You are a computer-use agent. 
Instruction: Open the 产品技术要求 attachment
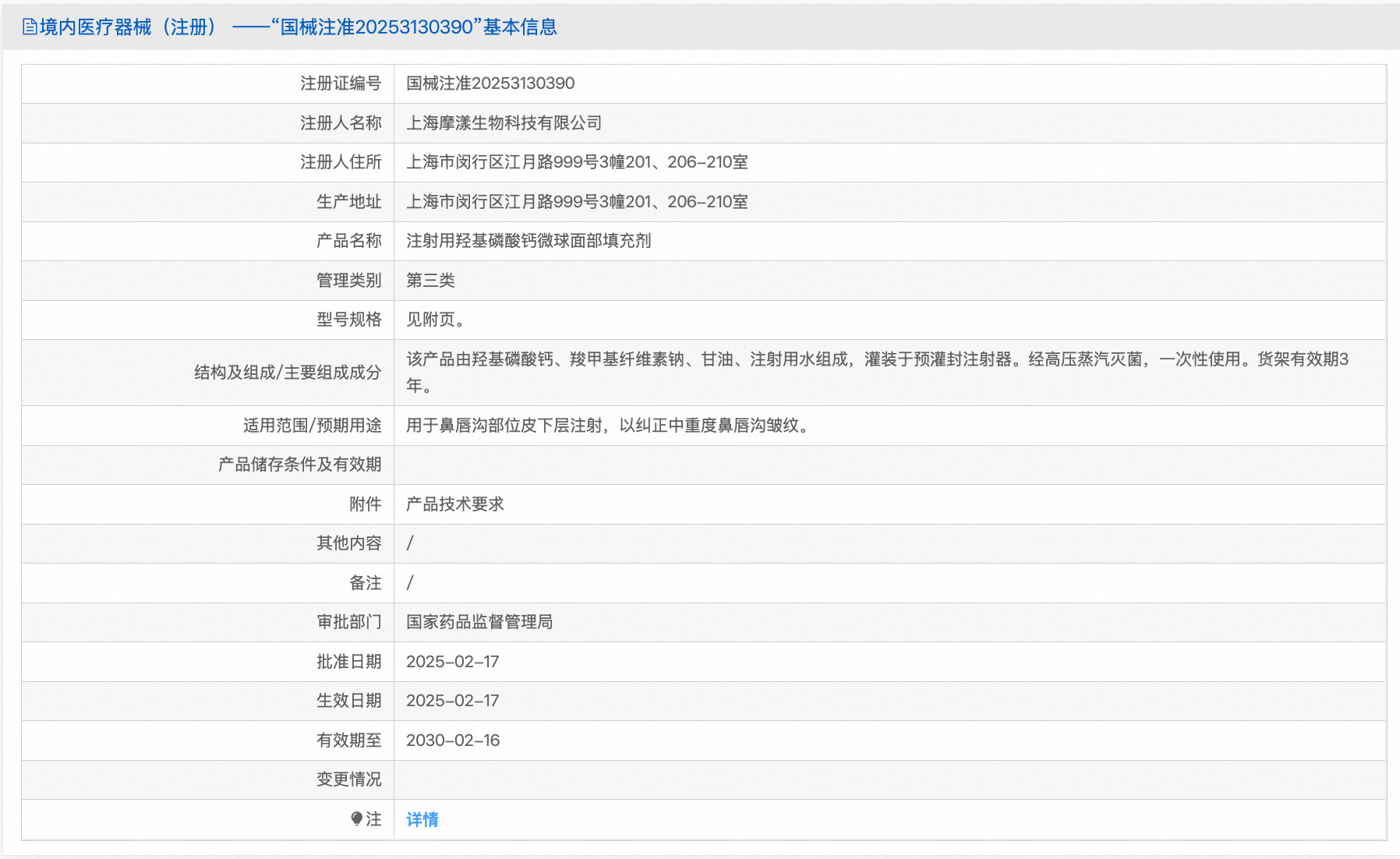coord(454,504)
